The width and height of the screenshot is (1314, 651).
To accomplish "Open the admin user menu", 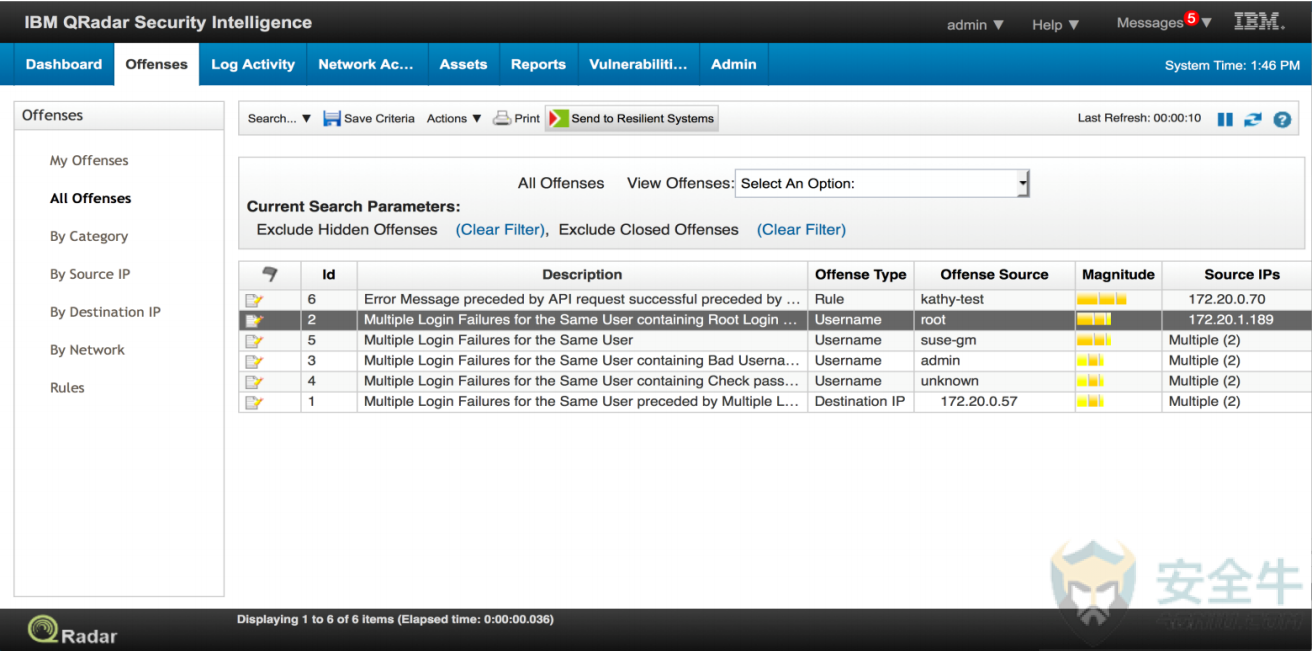I will (975, 25).
